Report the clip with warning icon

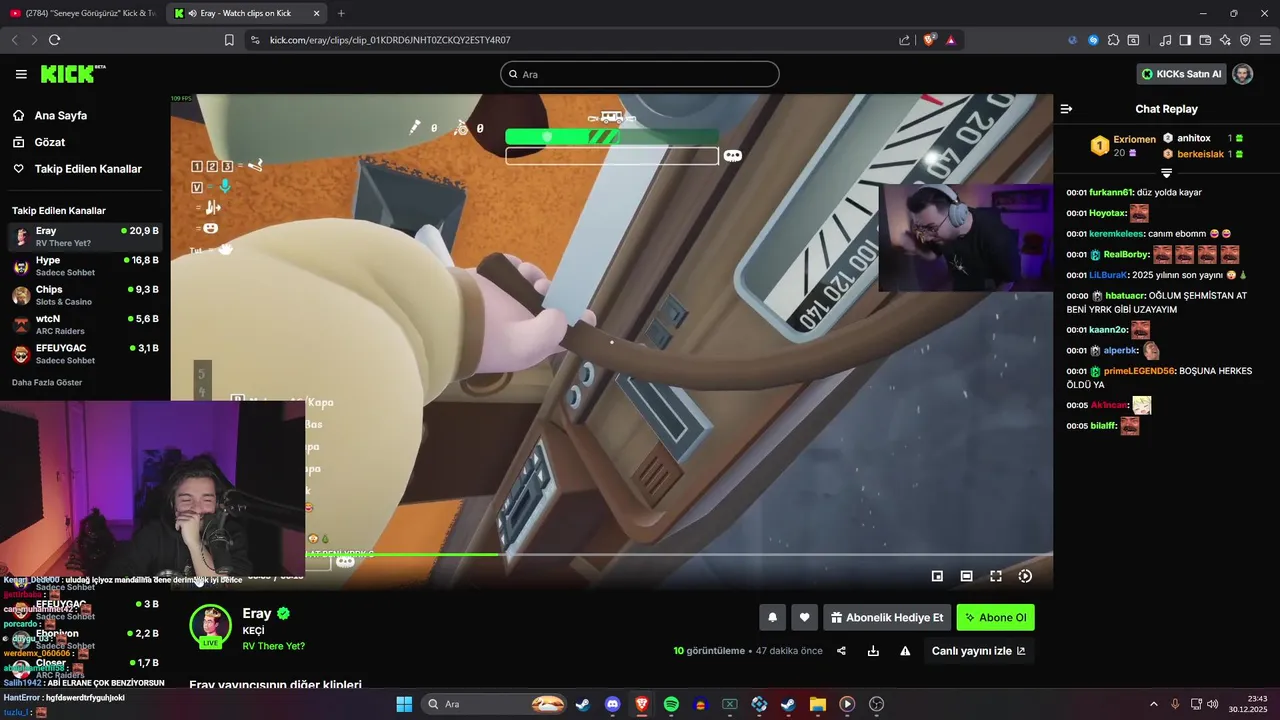coord(905,651)
